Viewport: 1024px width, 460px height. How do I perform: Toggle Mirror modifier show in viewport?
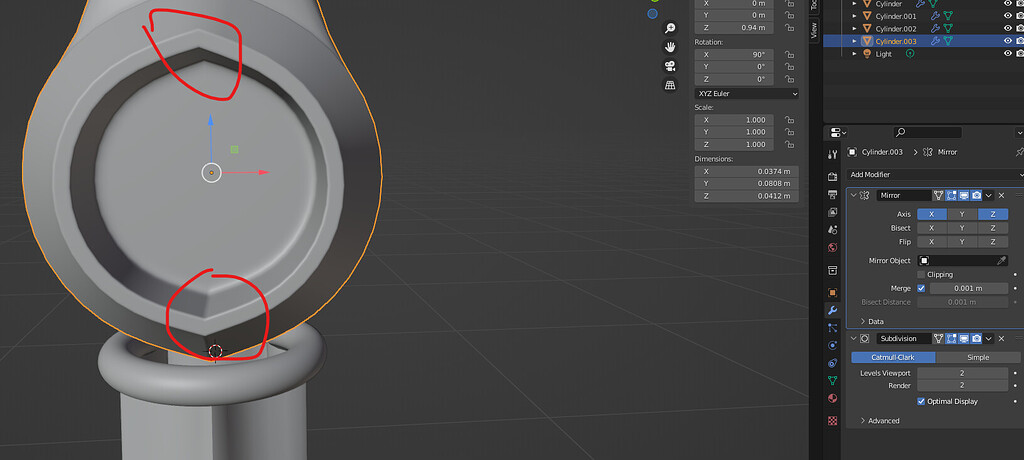click(x=963, y=195)
